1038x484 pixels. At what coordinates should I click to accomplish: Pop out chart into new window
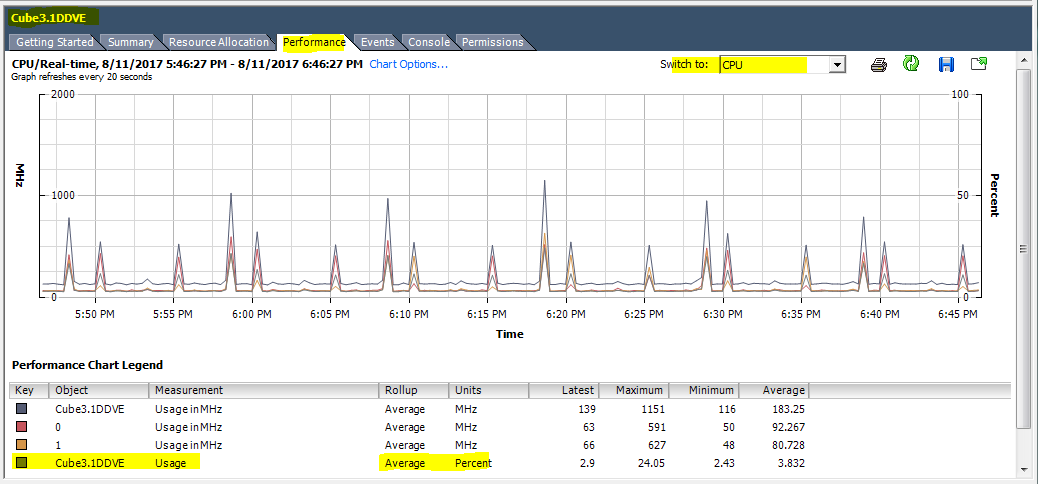(x=979, y=65)
